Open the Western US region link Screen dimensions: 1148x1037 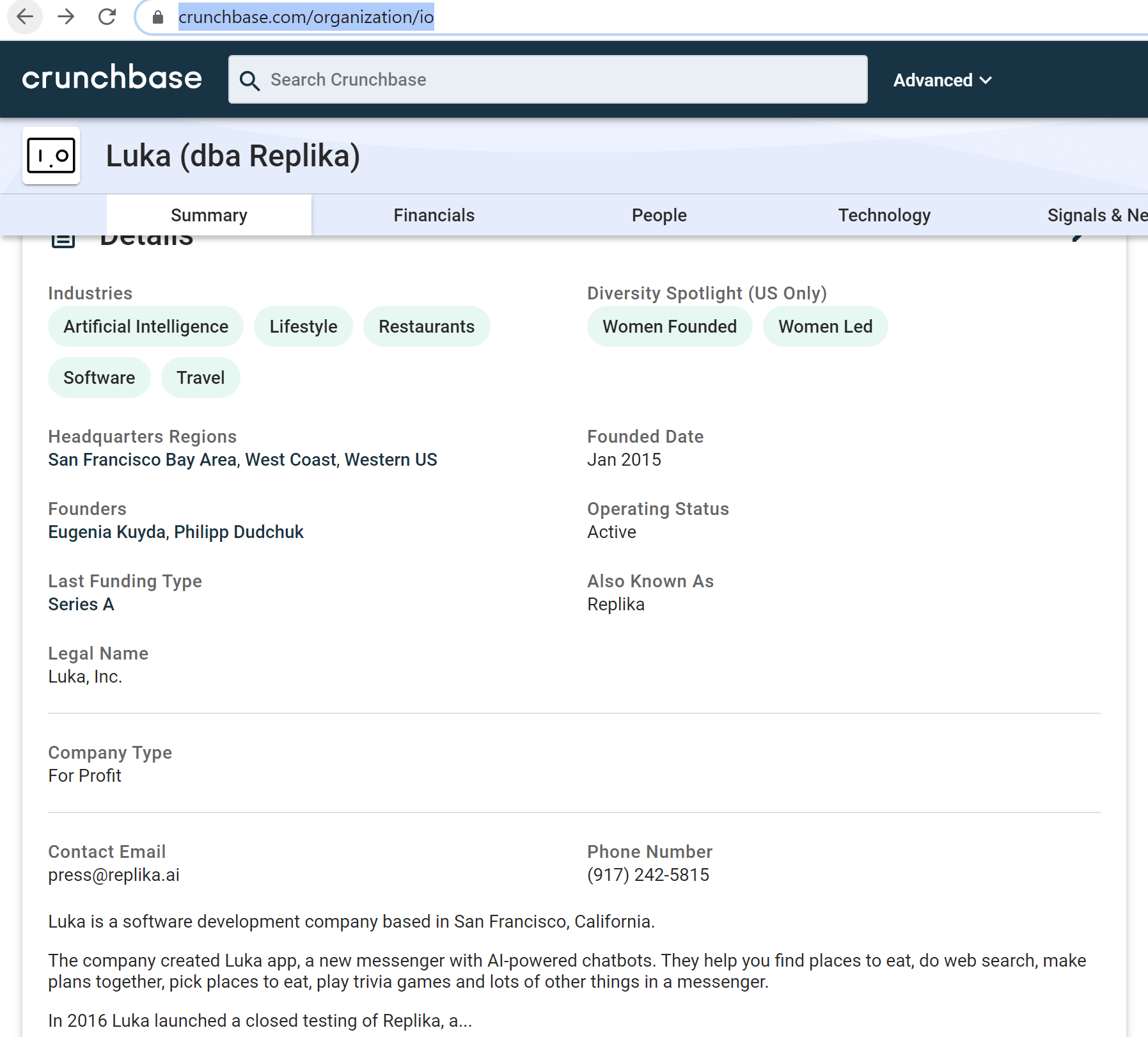[391, 460]
